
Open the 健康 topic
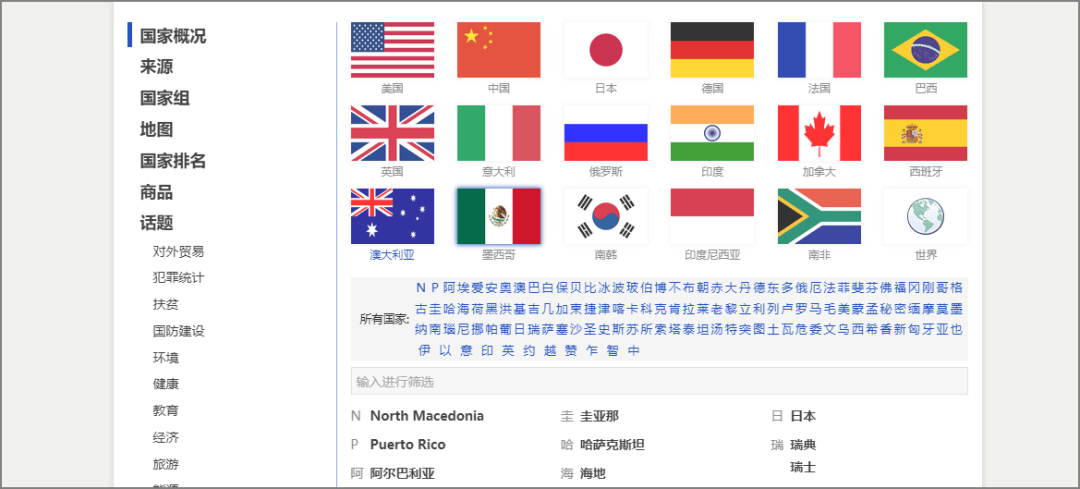[x=165, y=384]
